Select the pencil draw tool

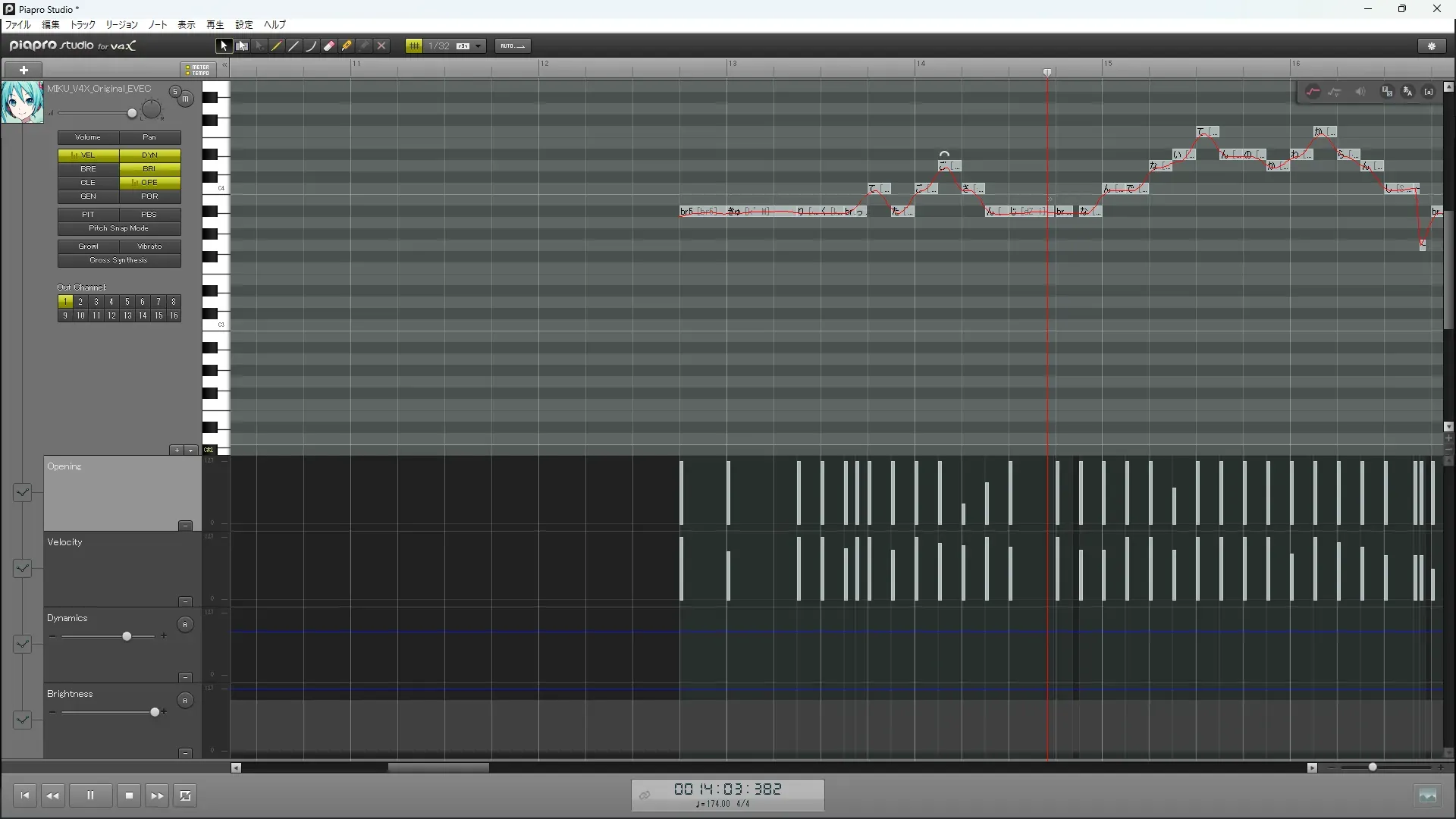click(277, 46)
